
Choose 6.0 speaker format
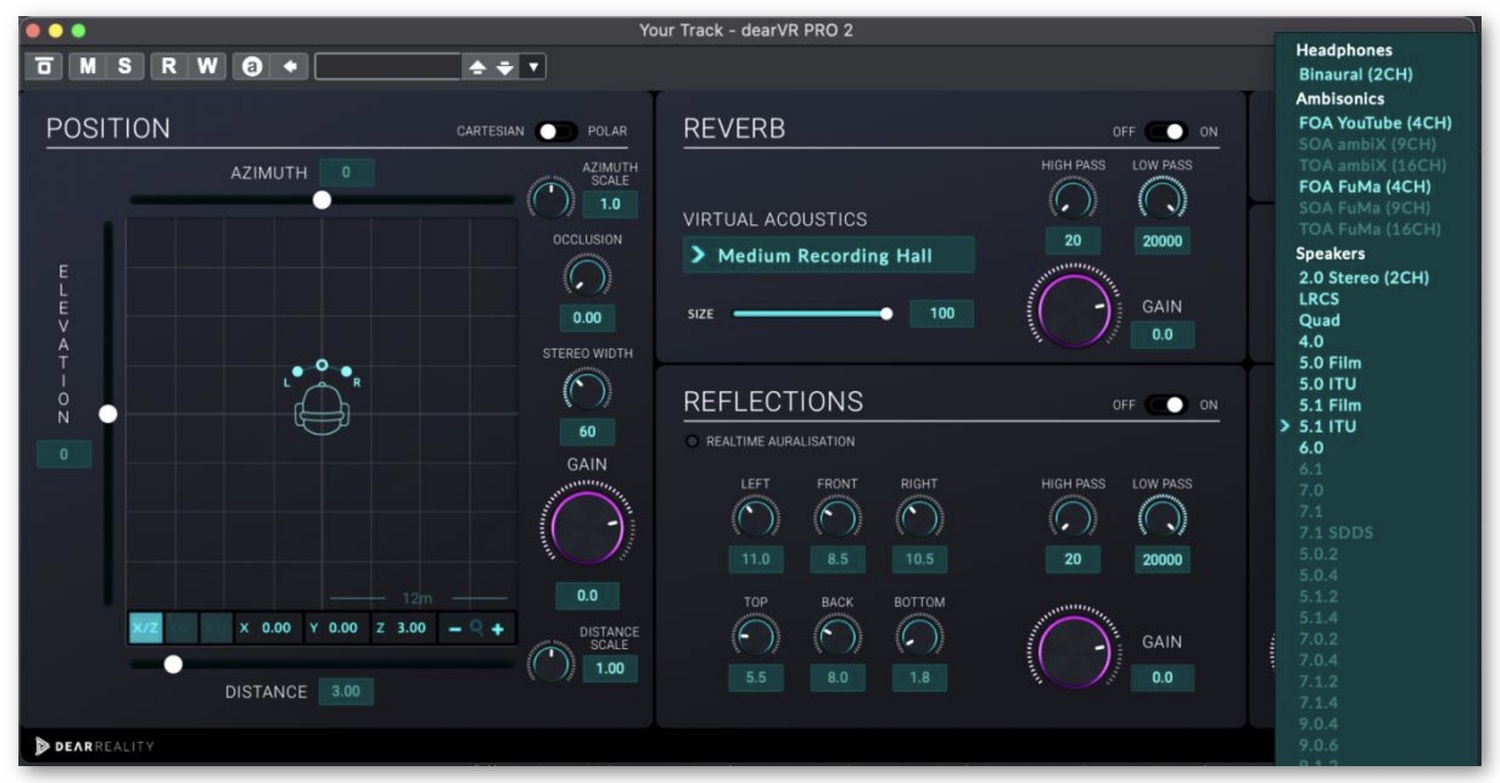pos(1311,448)
